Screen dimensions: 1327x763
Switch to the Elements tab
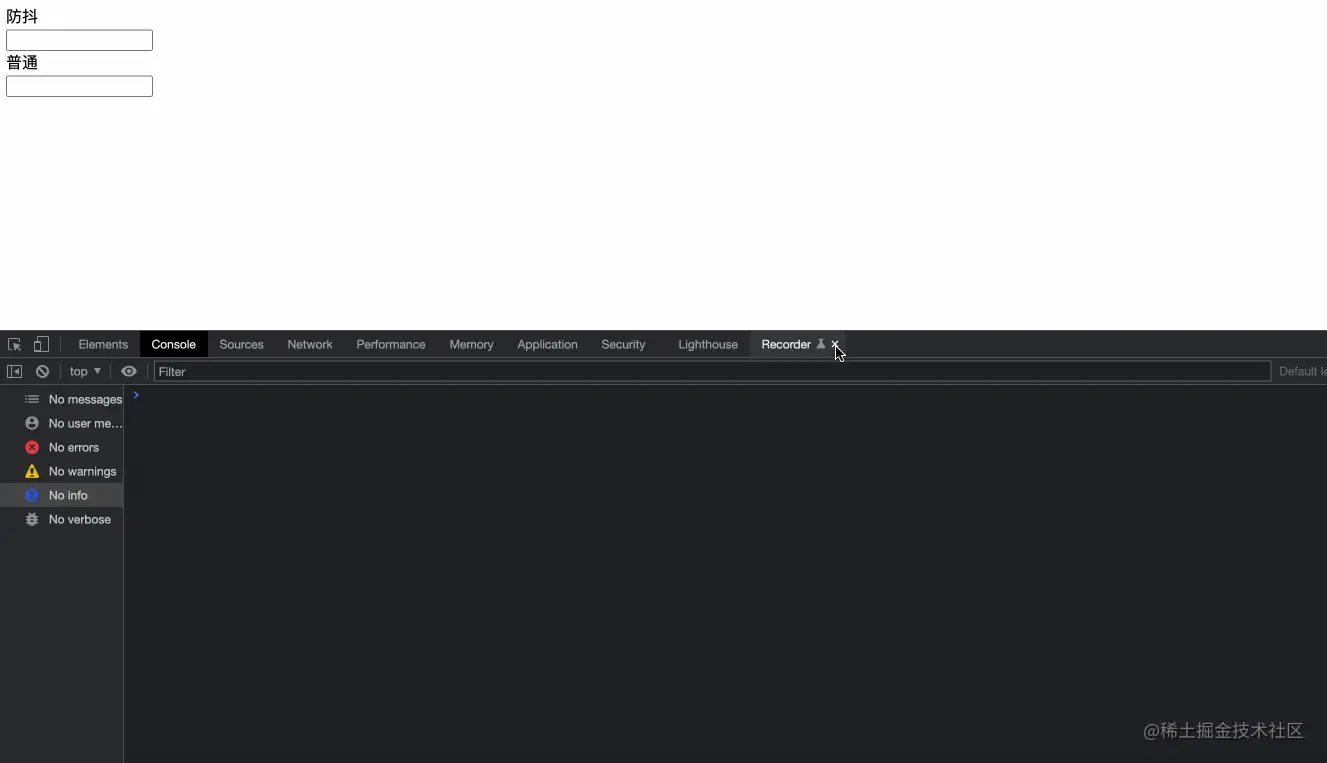click(x=103, y=344)
